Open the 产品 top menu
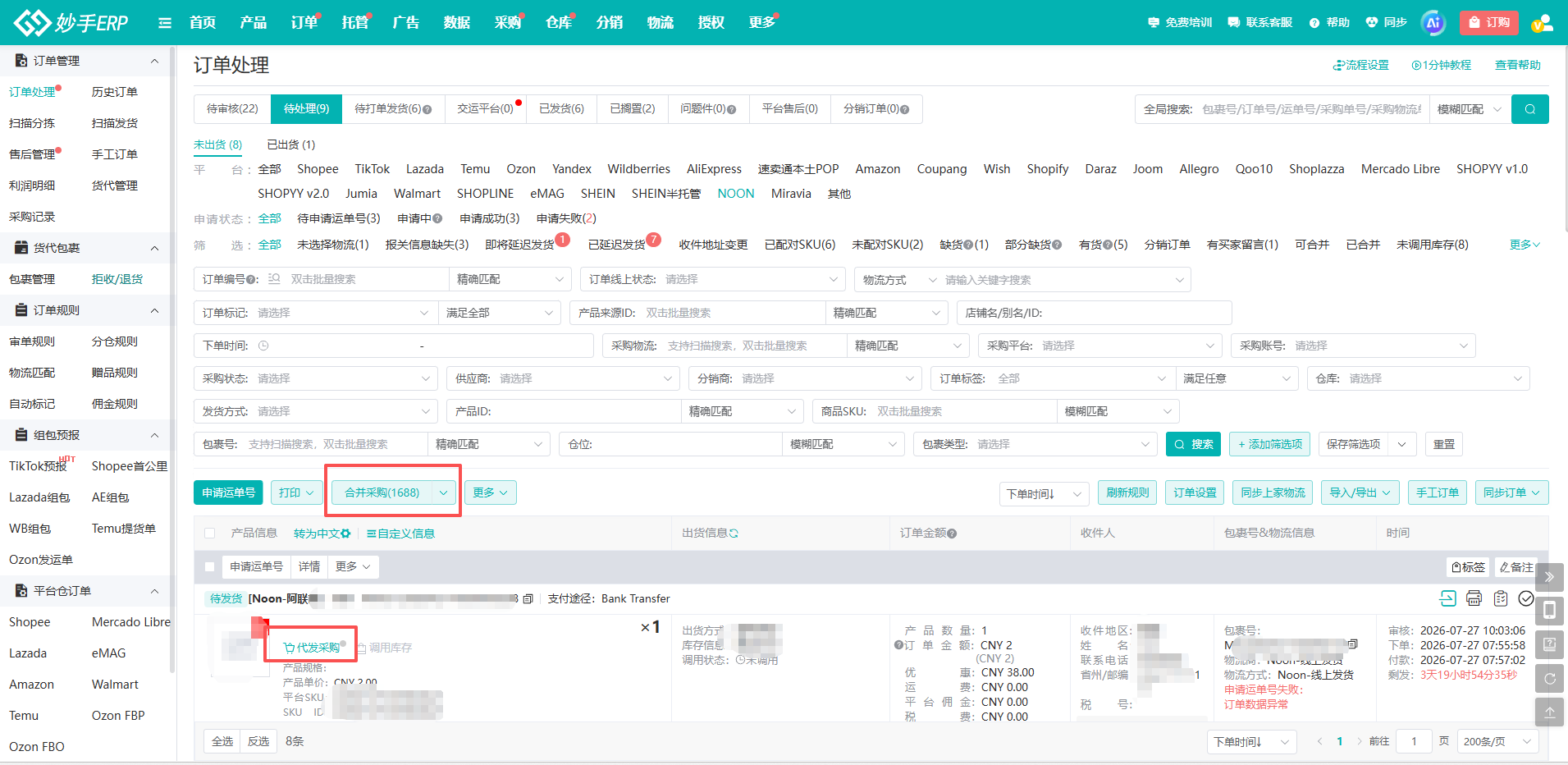This screenshot has height=765, width=1568. (253, 23)
